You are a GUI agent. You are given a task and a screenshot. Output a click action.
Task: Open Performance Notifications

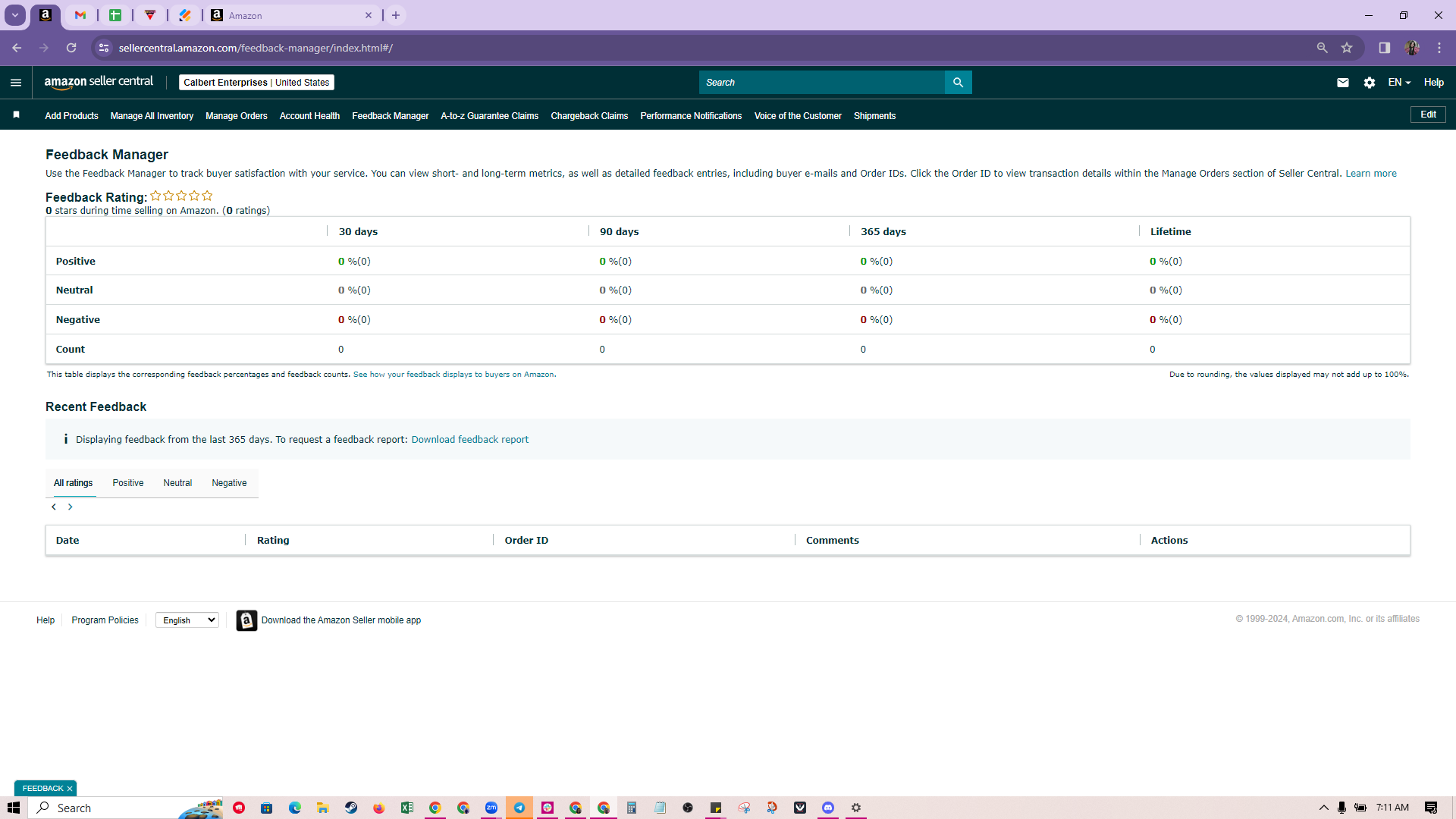click(691, 116)
